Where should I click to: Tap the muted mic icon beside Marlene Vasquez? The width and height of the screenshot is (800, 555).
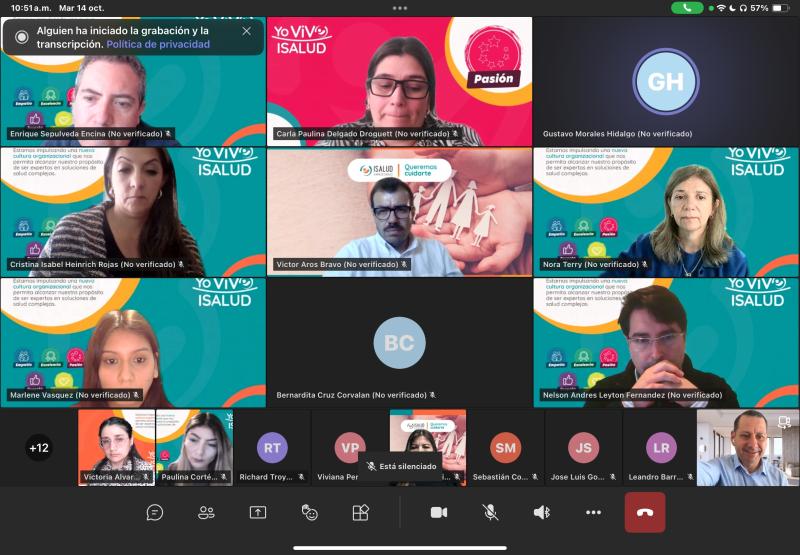pyautogui.click(x=136, y=395)
